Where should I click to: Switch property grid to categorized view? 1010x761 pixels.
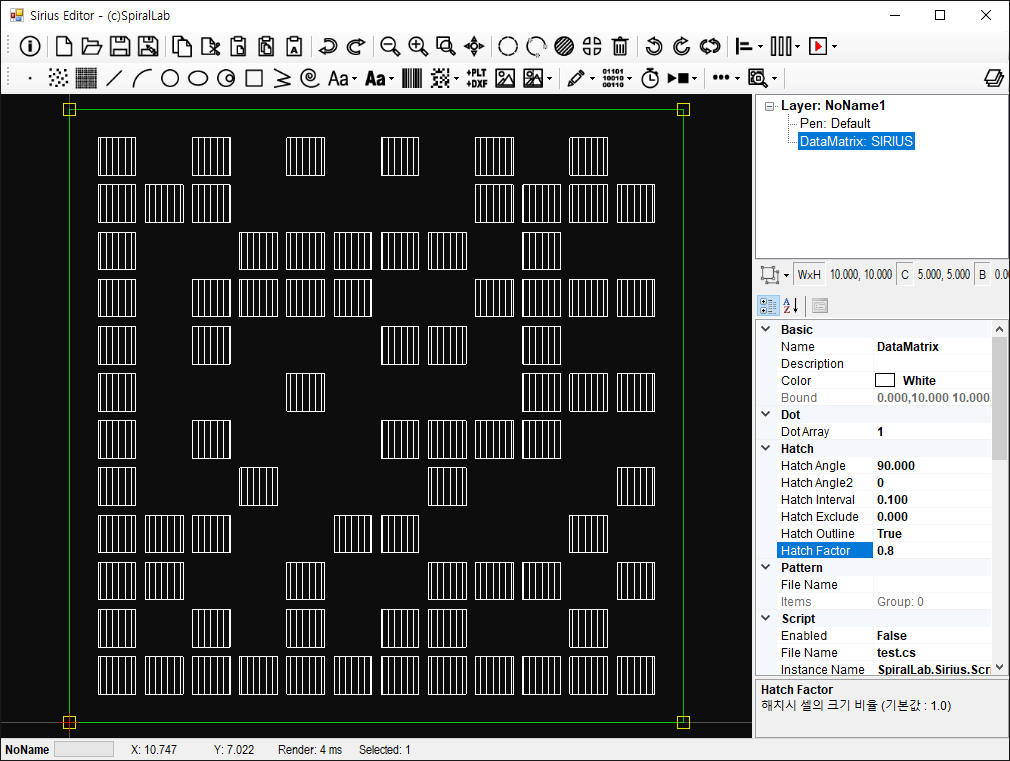[x=768, y=305]
